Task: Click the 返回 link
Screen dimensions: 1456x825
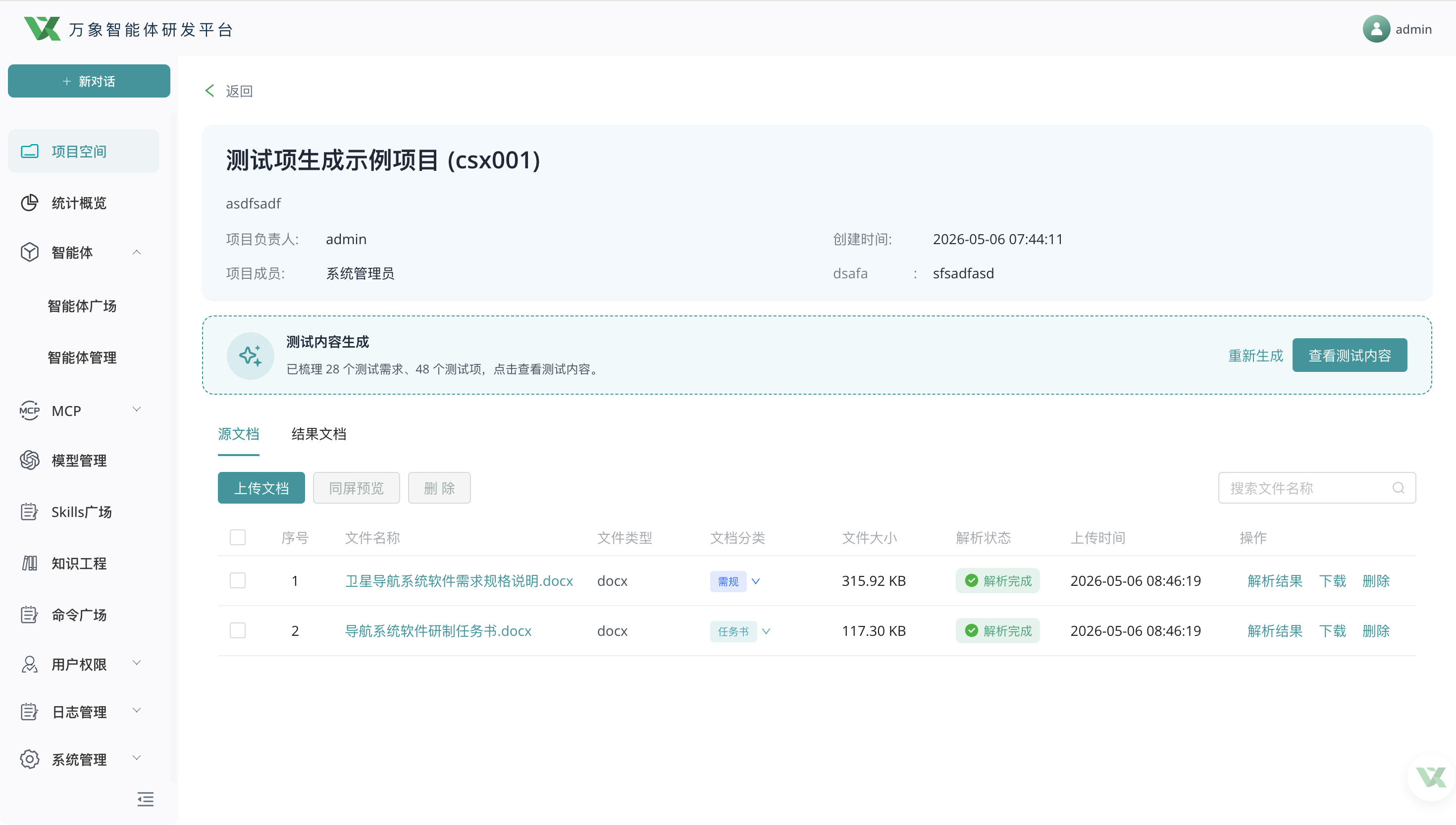Action: coord(239,91)
